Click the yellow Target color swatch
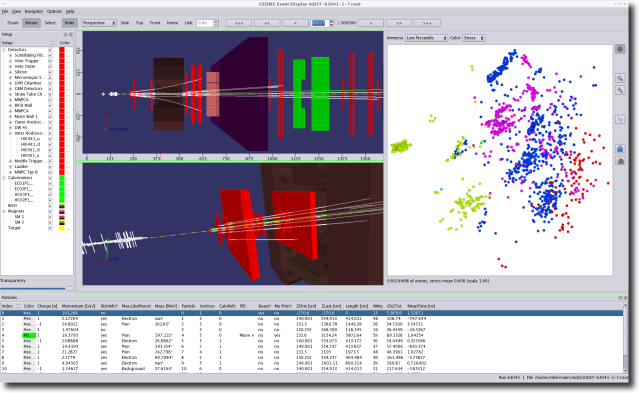 (x=62, y=228)
